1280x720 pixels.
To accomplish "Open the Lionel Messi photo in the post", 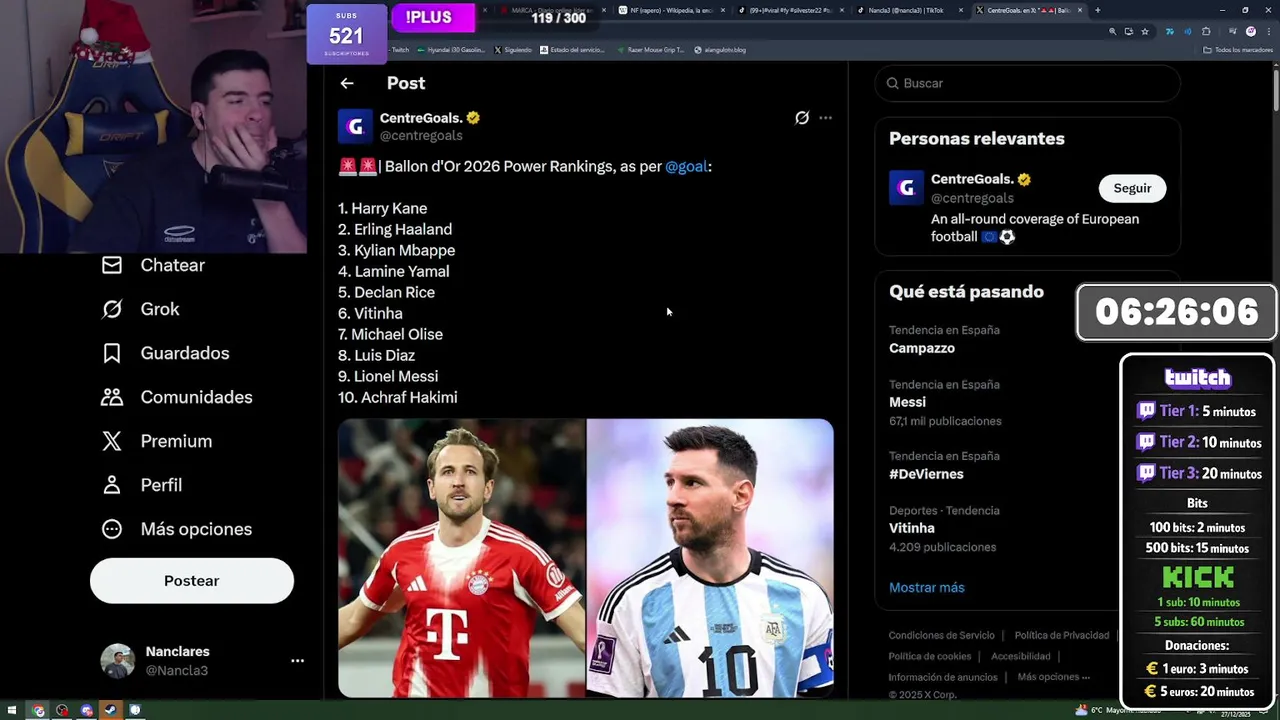I will (710, 557).
